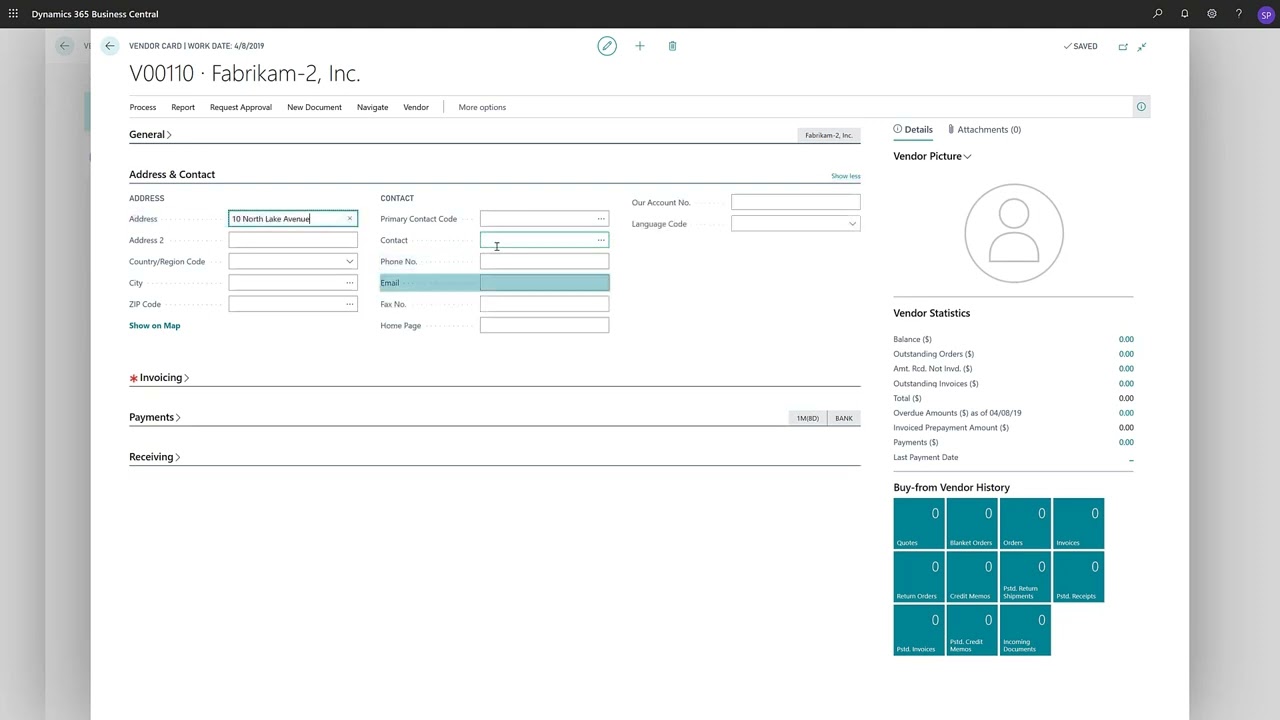Click the search magnifier icon in header
1280x720 pixels.
[x=1158, y=14]
